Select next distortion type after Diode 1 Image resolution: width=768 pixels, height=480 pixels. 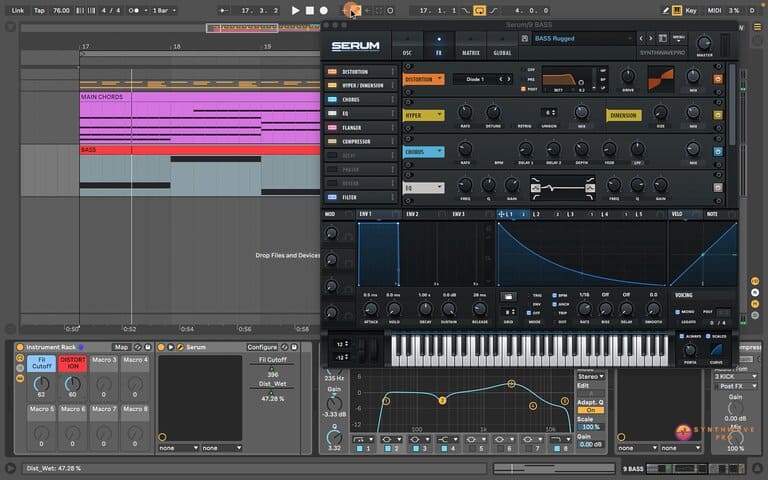pos(509,79)
